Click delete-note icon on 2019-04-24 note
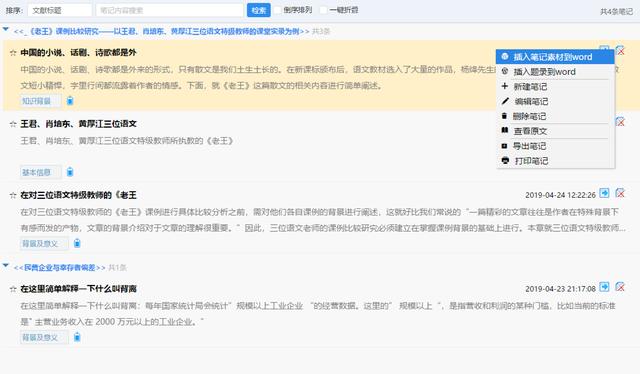Viewport: 640px width, 374px height. [x=620, y=193]
